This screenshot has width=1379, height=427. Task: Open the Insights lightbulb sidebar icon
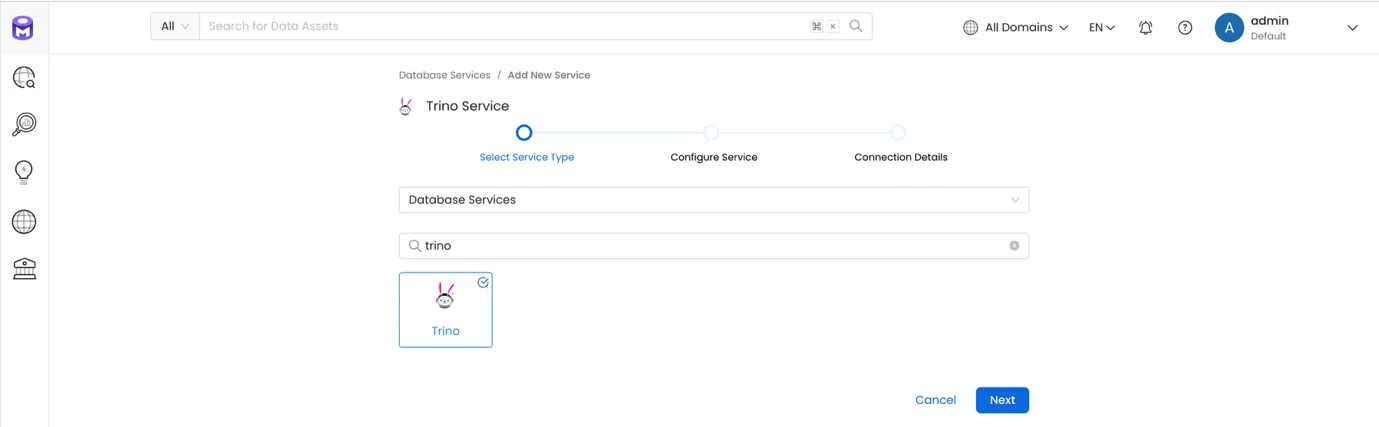point(24,173)
